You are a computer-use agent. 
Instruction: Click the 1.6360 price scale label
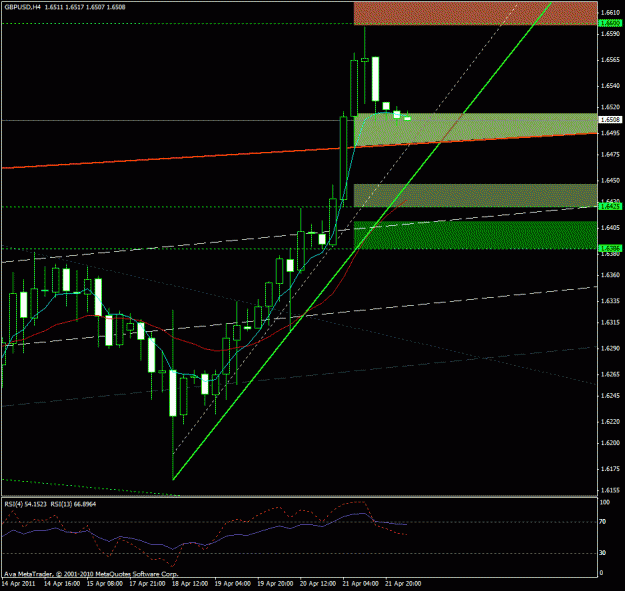click(610, 275)
